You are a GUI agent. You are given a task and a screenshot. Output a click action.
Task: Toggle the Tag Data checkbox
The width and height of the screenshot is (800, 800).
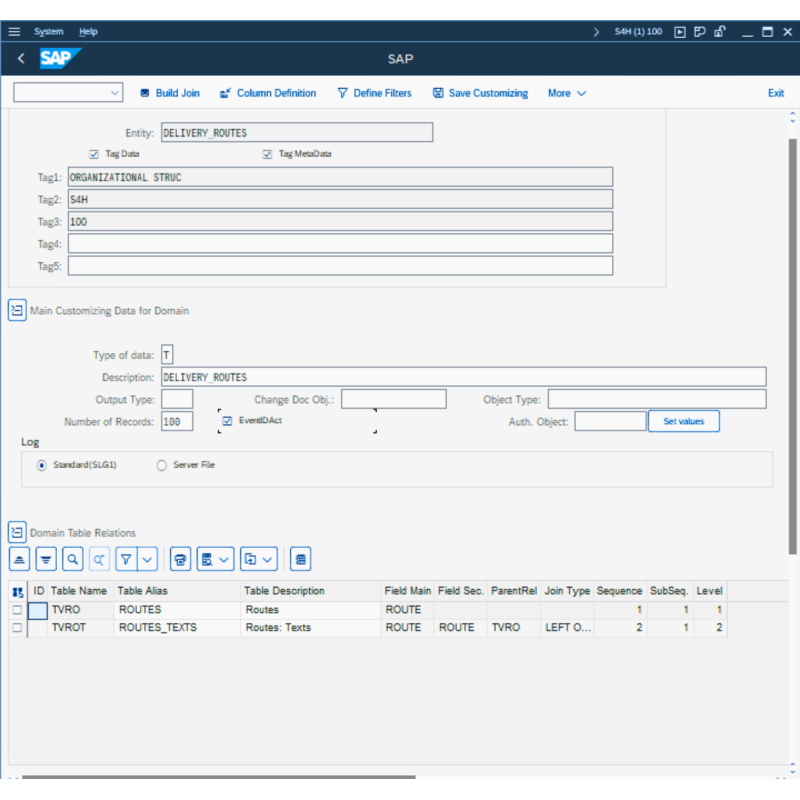click(x=94, y=154)
